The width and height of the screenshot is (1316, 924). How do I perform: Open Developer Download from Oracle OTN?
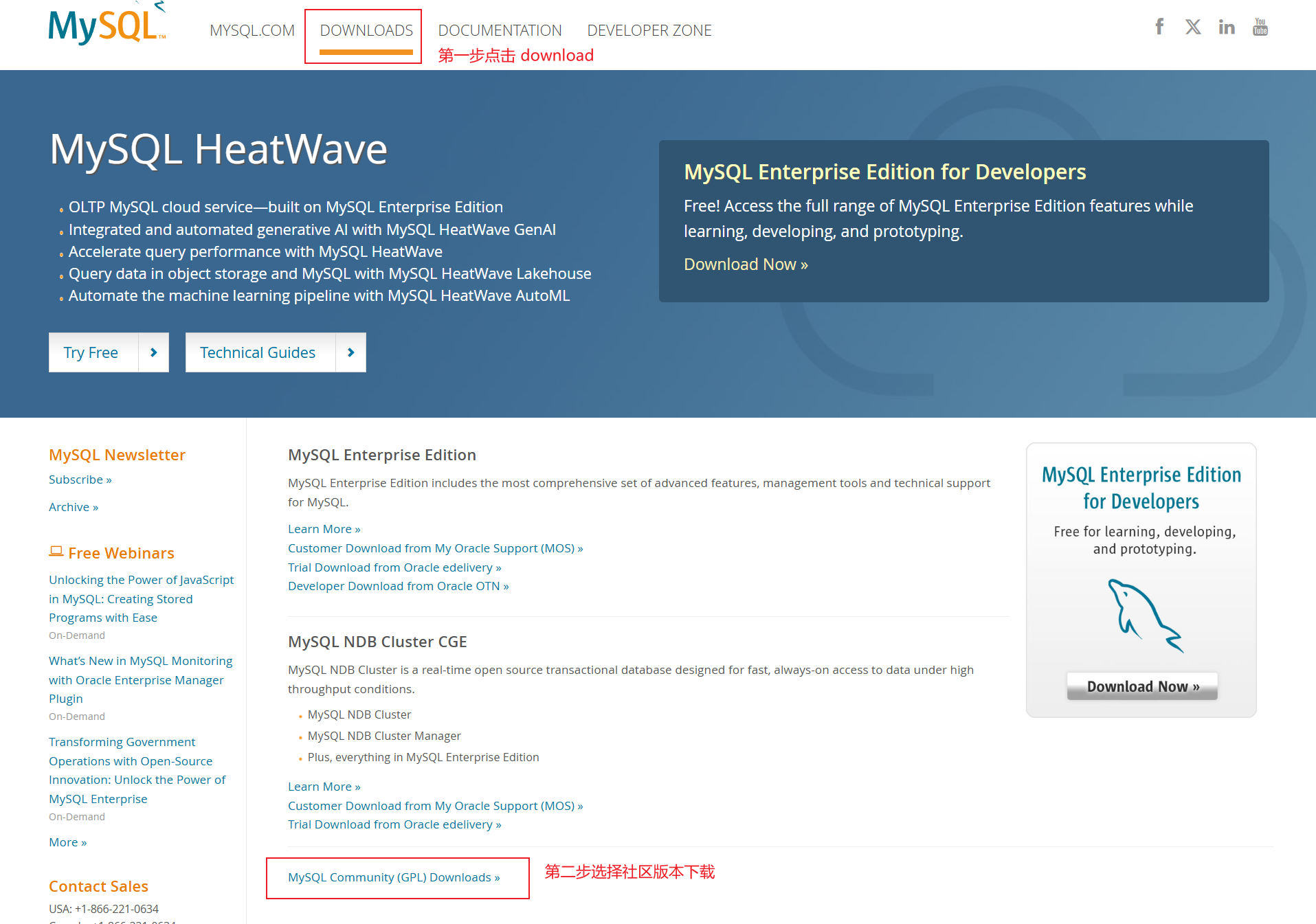click(x=399, y=586)
